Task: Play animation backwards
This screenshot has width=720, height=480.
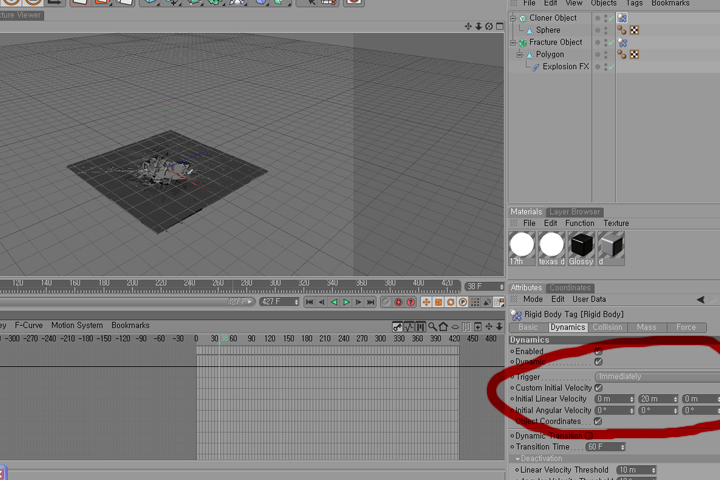Action: point(334,302)
